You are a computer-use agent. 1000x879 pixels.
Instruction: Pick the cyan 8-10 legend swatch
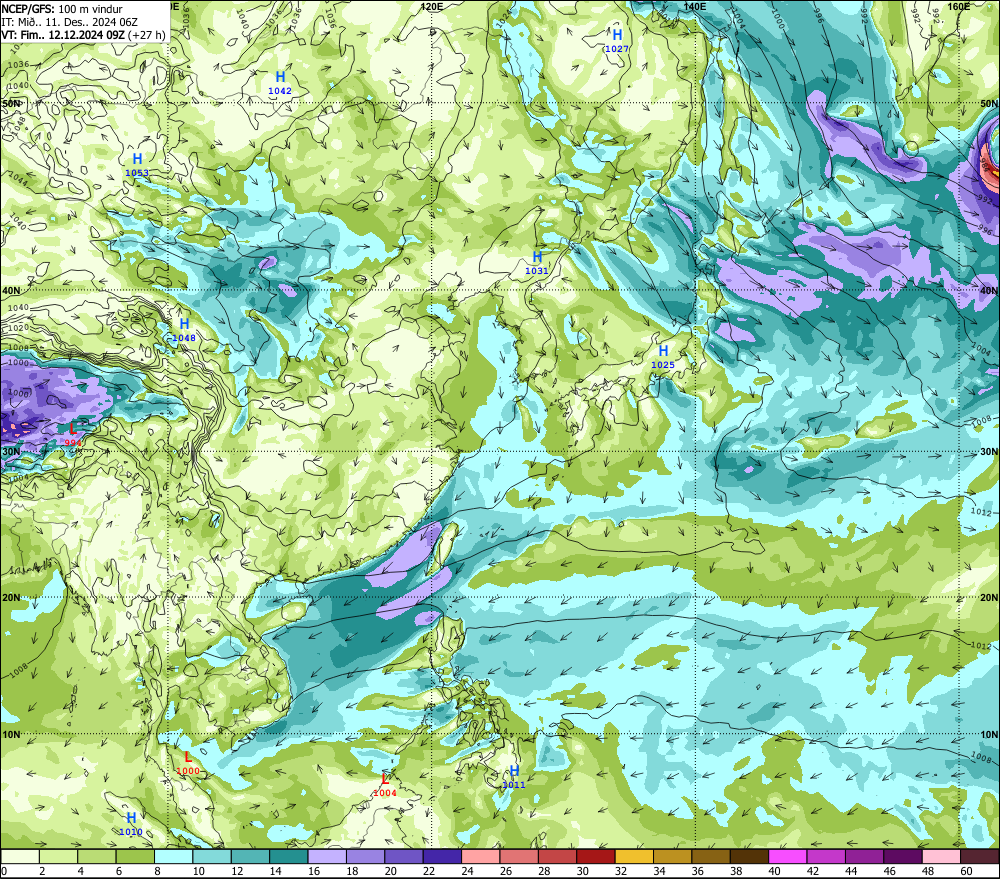pos(173,856)
